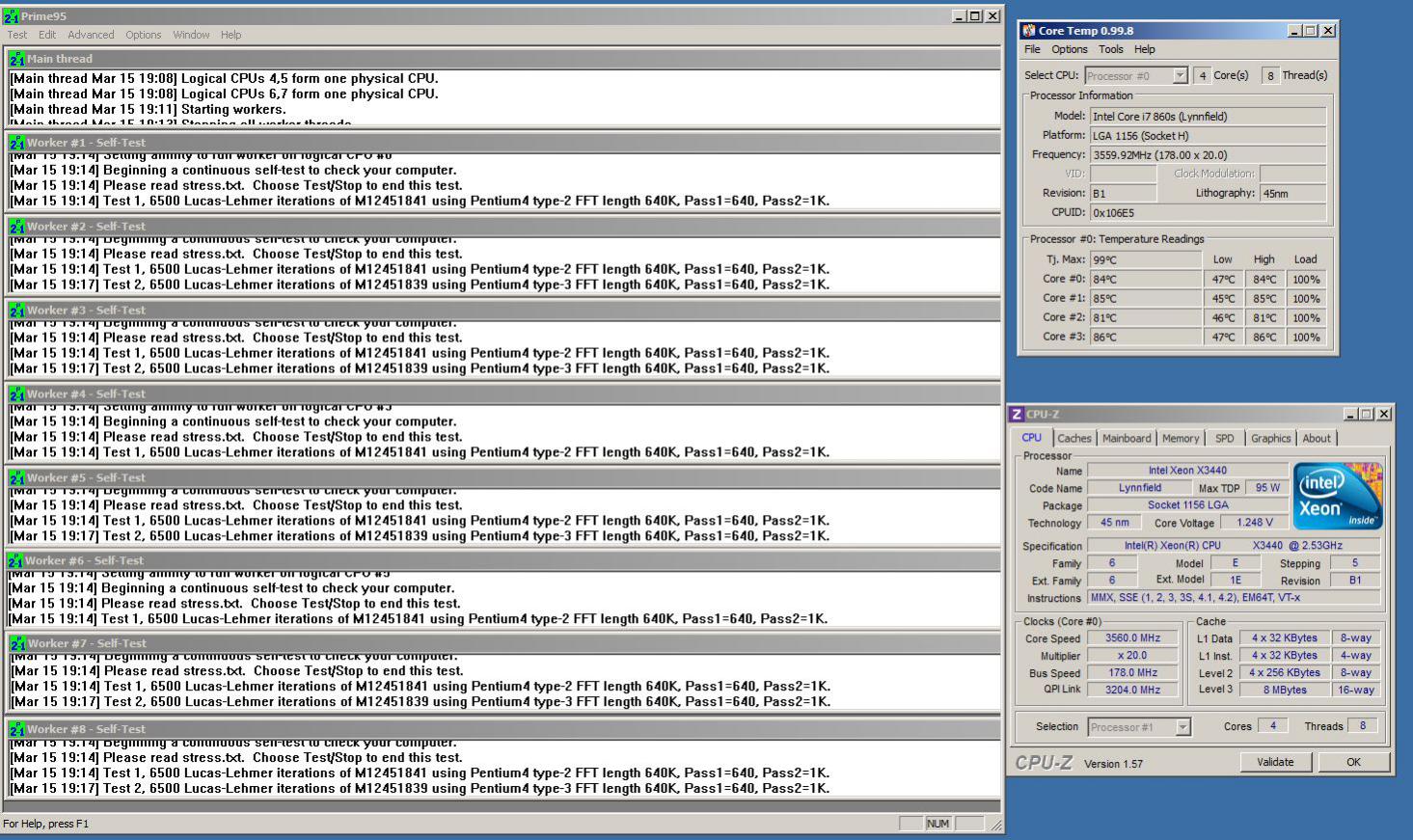Open the Options menu in Core Temp

(x=1069, y=49)
